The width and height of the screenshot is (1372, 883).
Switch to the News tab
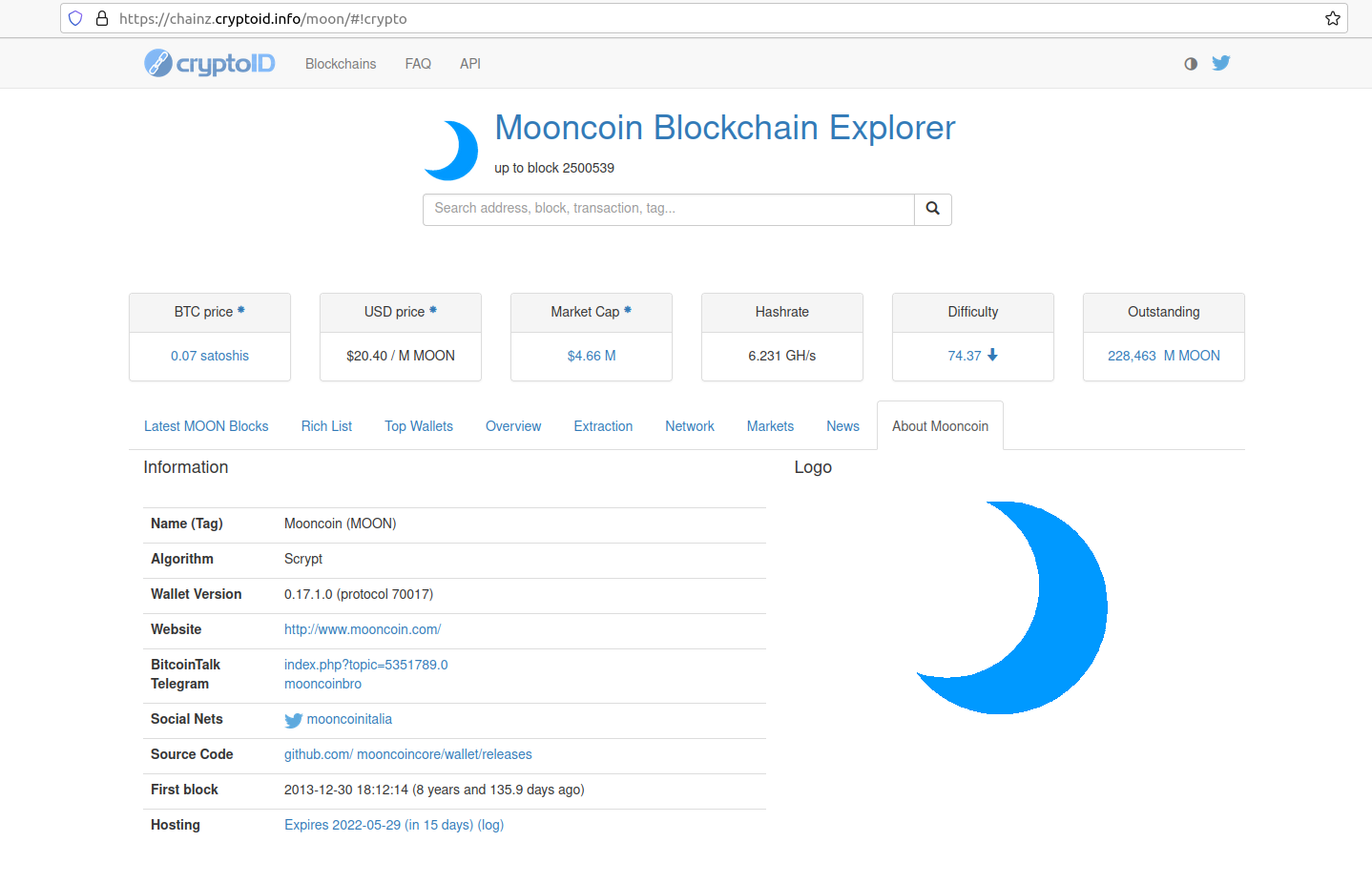[842, 426]
